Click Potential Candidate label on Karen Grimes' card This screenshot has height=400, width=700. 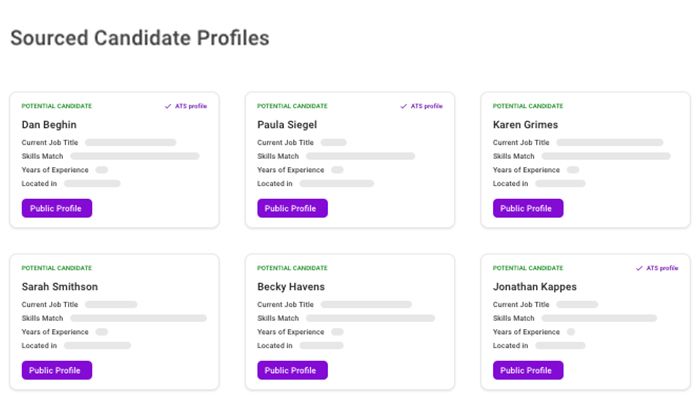coord(527,106)
